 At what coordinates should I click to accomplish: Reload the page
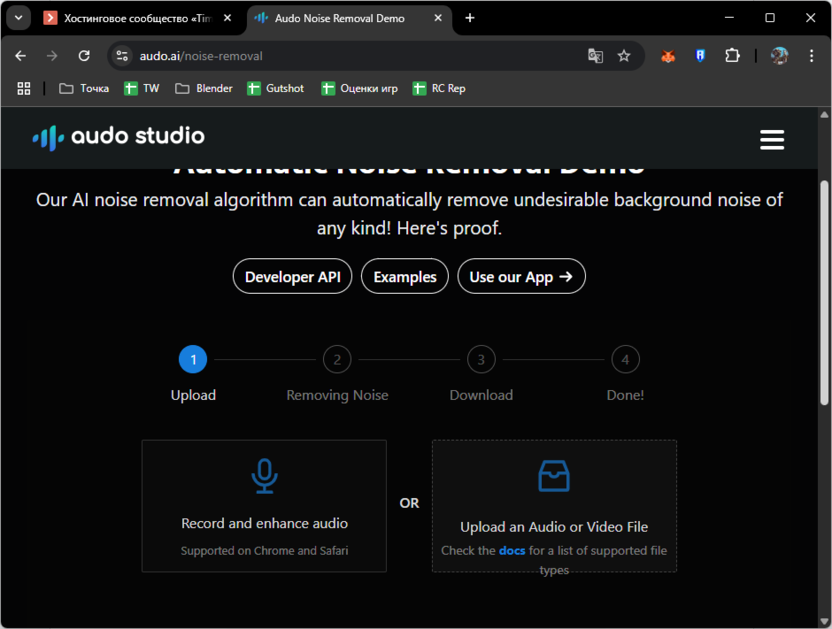84,56
